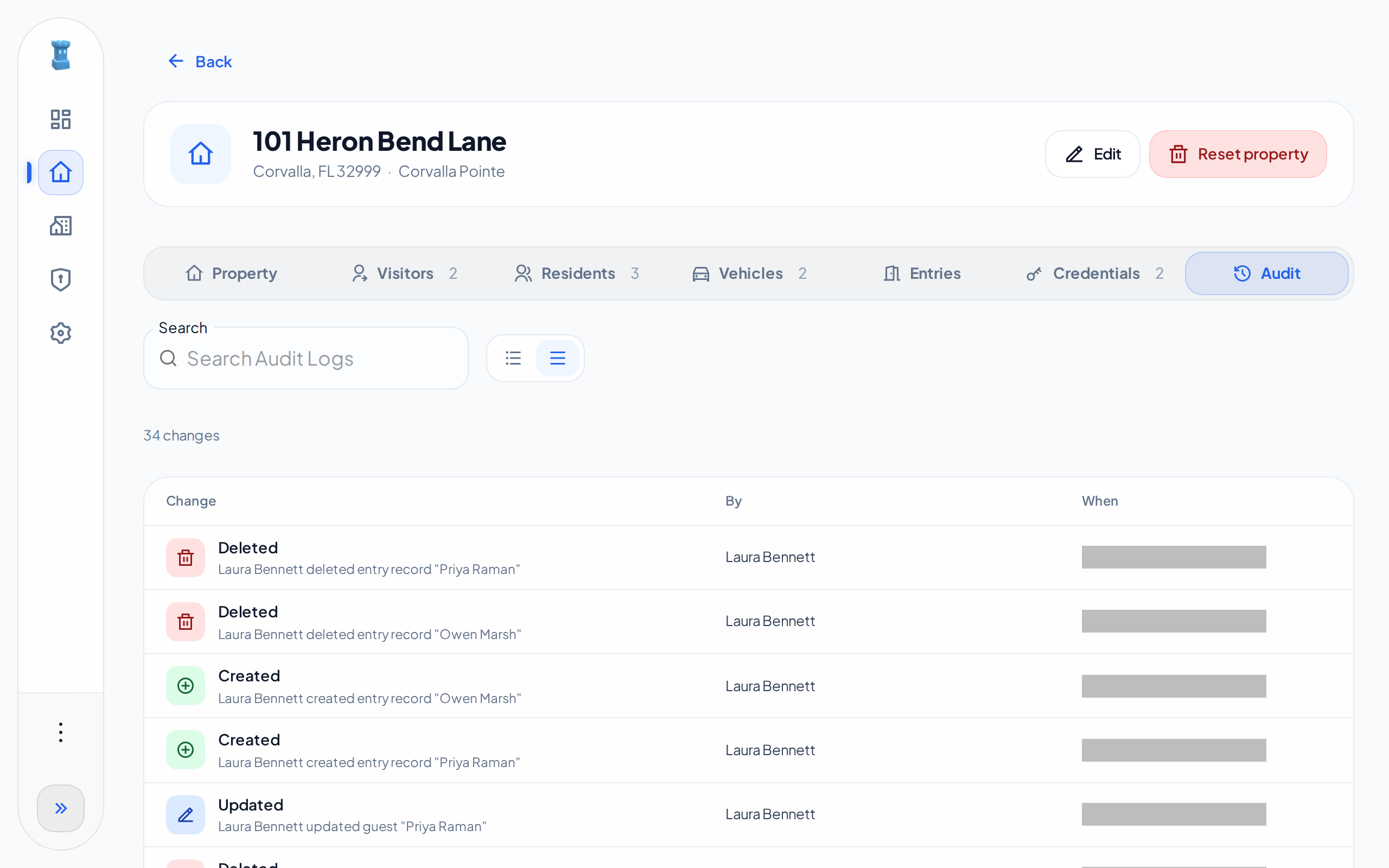Click pencil icon for updated Priya Raman guest

pyautogui.click(x=186, y=815)
